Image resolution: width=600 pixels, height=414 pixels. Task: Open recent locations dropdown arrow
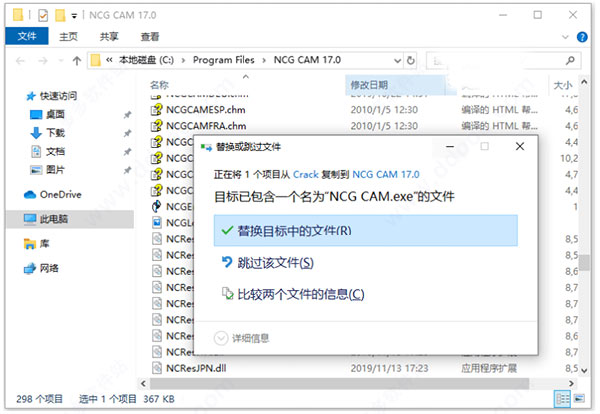(x=60, y=60)
